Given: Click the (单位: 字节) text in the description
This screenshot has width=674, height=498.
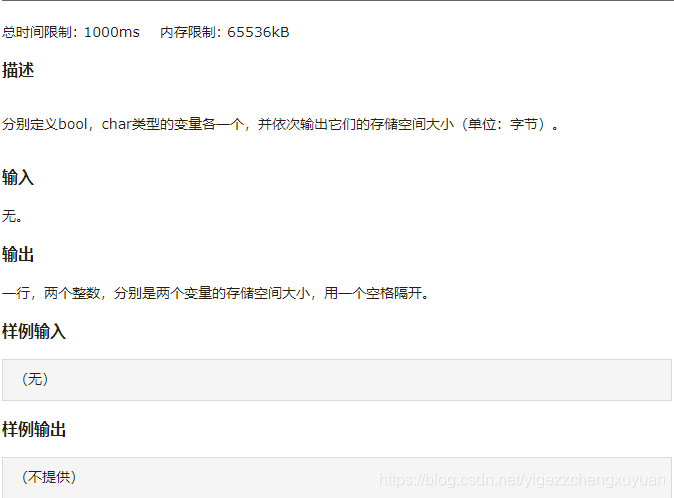Looking at the screenshot, I should (x=503, y=124).
